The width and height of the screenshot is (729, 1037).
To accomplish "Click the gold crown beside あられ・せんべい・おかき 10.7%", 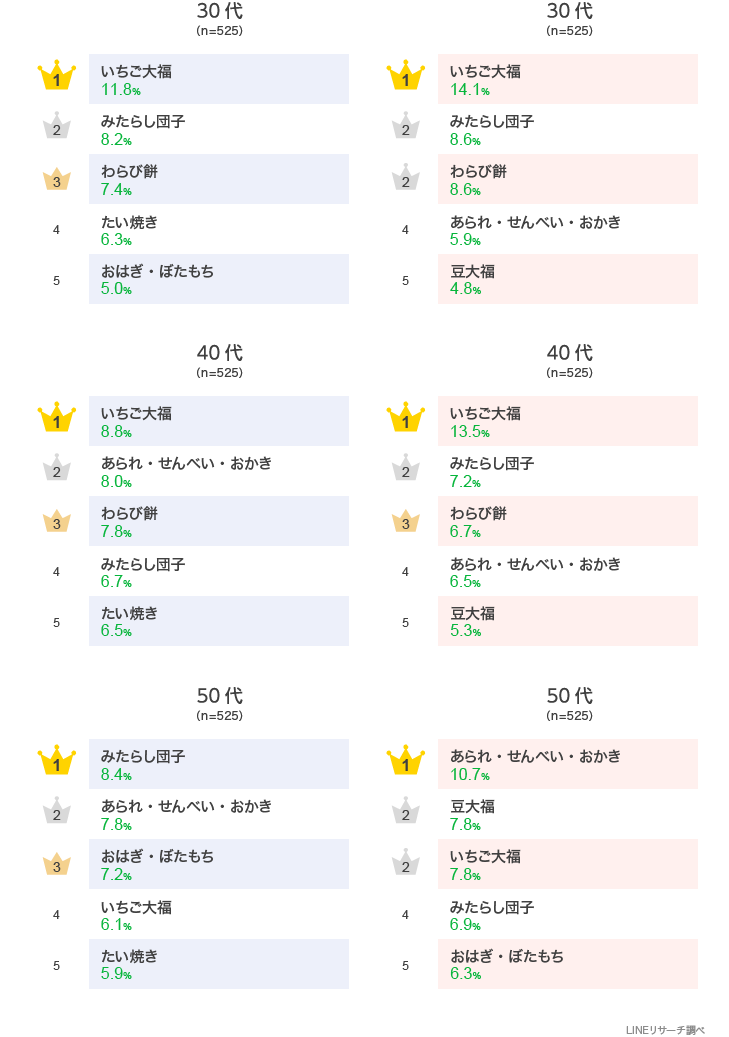I will (x=406, y=762).
